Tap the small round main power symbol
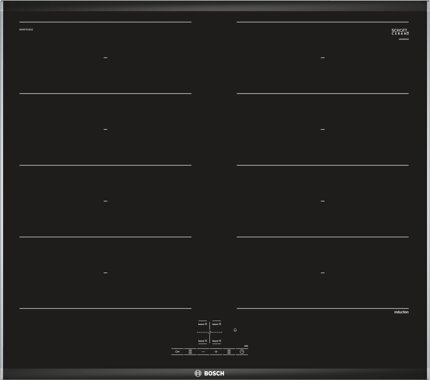This screenshot has height=380, width=430. point(235,330)
